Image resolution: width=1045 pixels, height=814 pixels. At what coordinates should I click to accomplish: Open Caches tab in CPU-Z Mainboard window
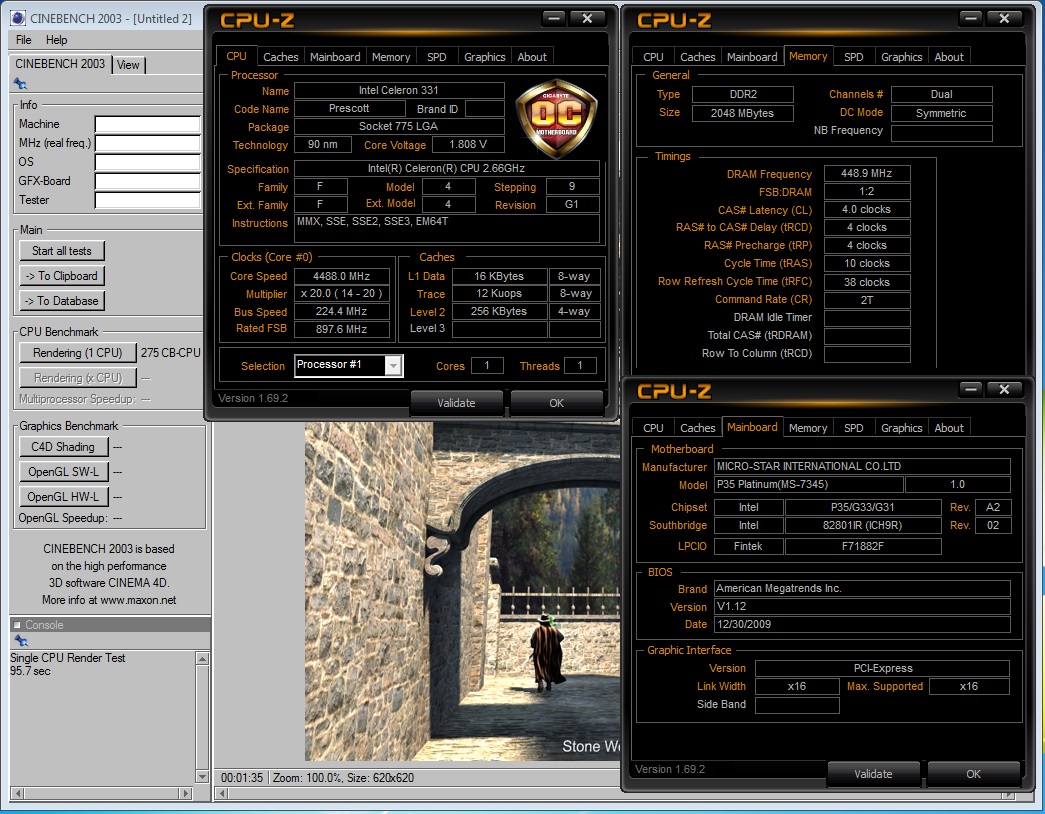point(698,428)
